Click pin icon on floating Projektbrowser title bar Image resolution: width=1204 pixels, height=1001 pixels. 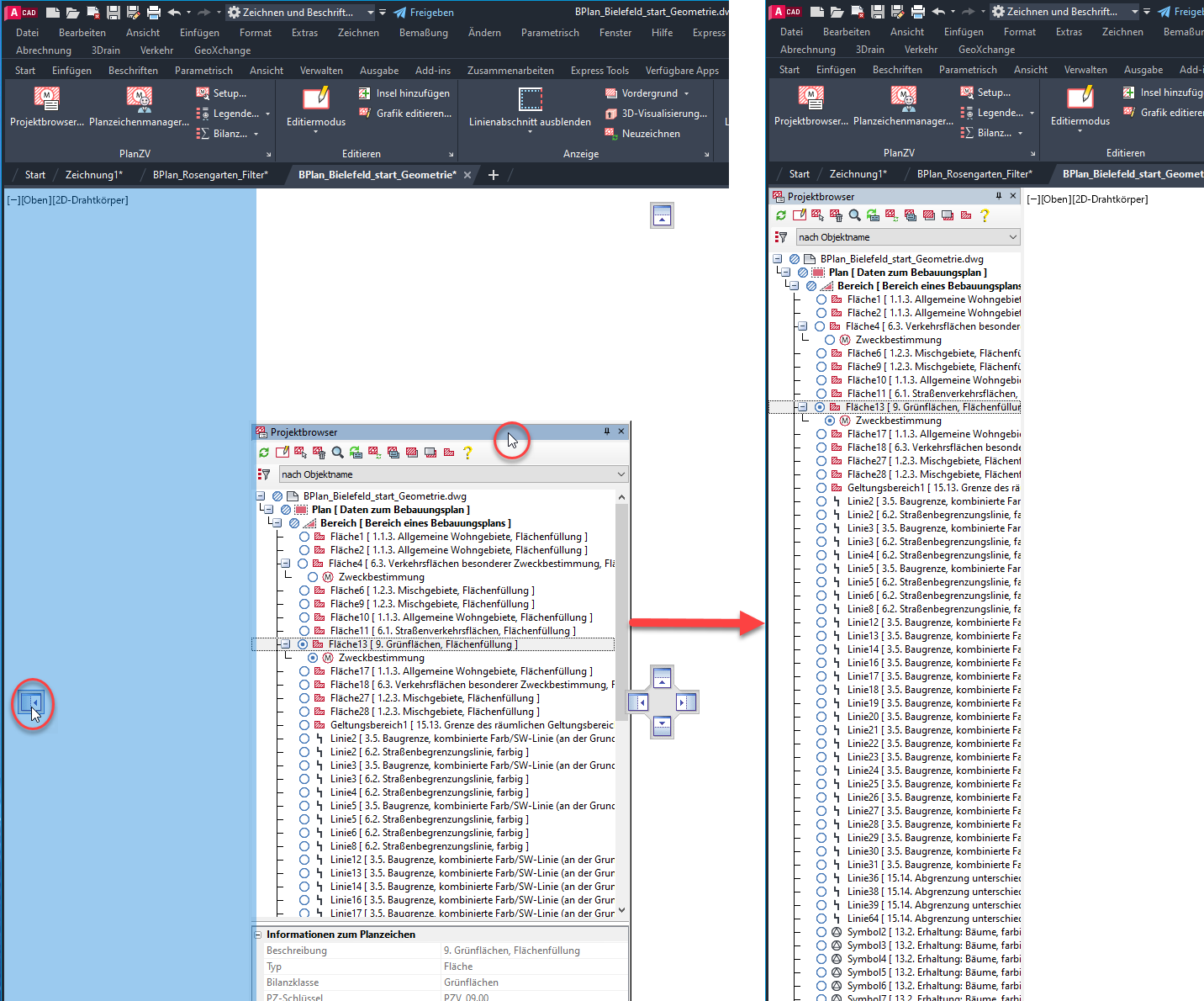point(607,432)
